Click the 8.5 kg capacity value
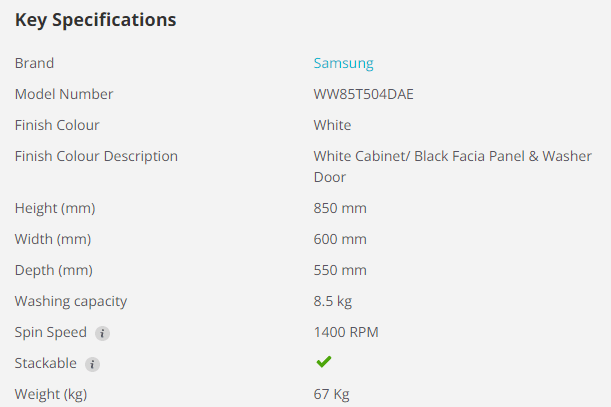 pos(333,301)
